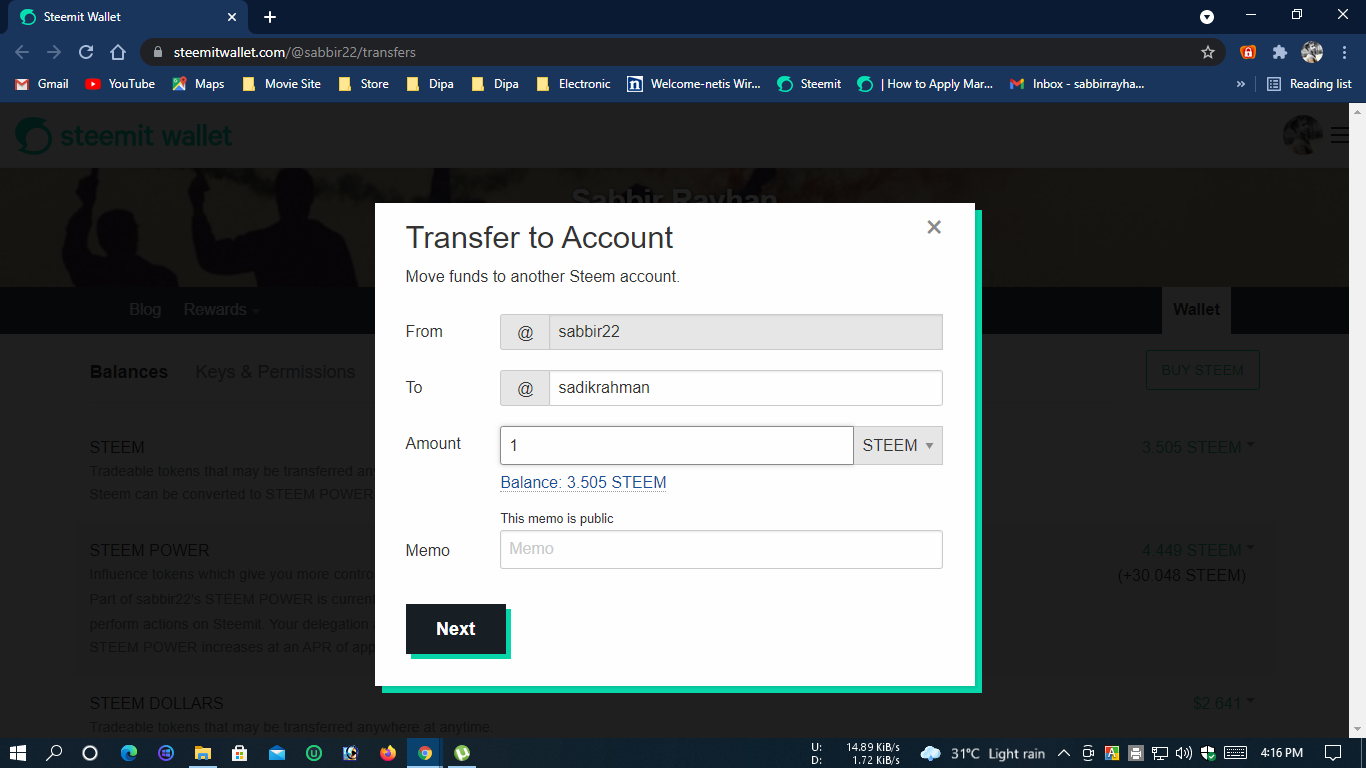The height and width of the screenshot is (768, 1366).
Task: Show more bookmarks with the chevron
Action: (x=1241, y=84)
